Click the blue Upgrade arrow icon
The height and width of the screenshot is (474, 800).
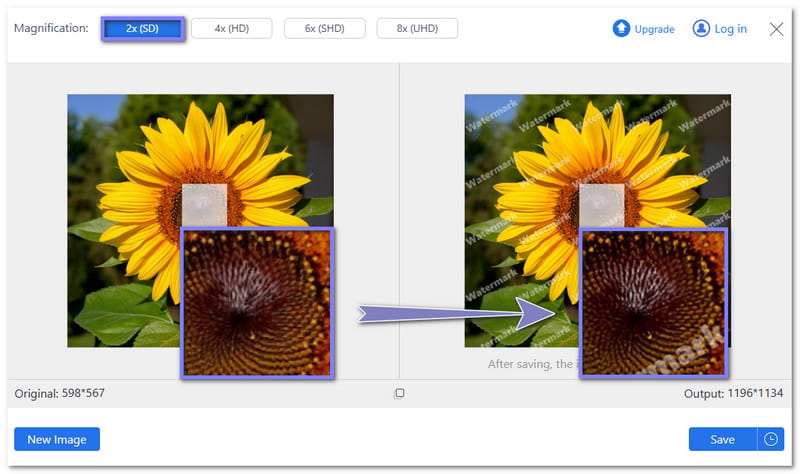click(x=621, y=29)
